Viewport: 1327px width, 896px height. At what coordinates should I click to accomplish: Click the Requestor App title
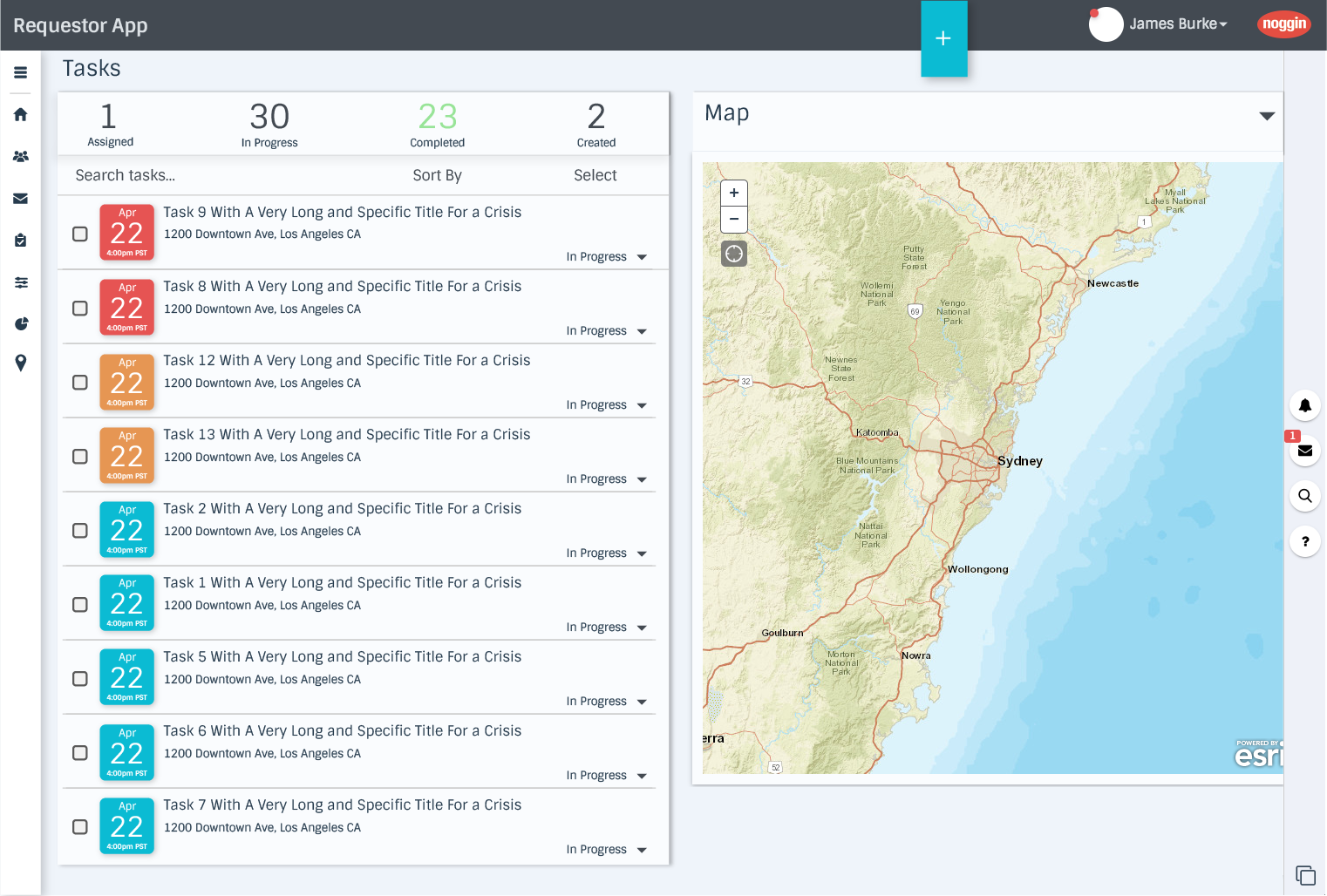(80, 25)
